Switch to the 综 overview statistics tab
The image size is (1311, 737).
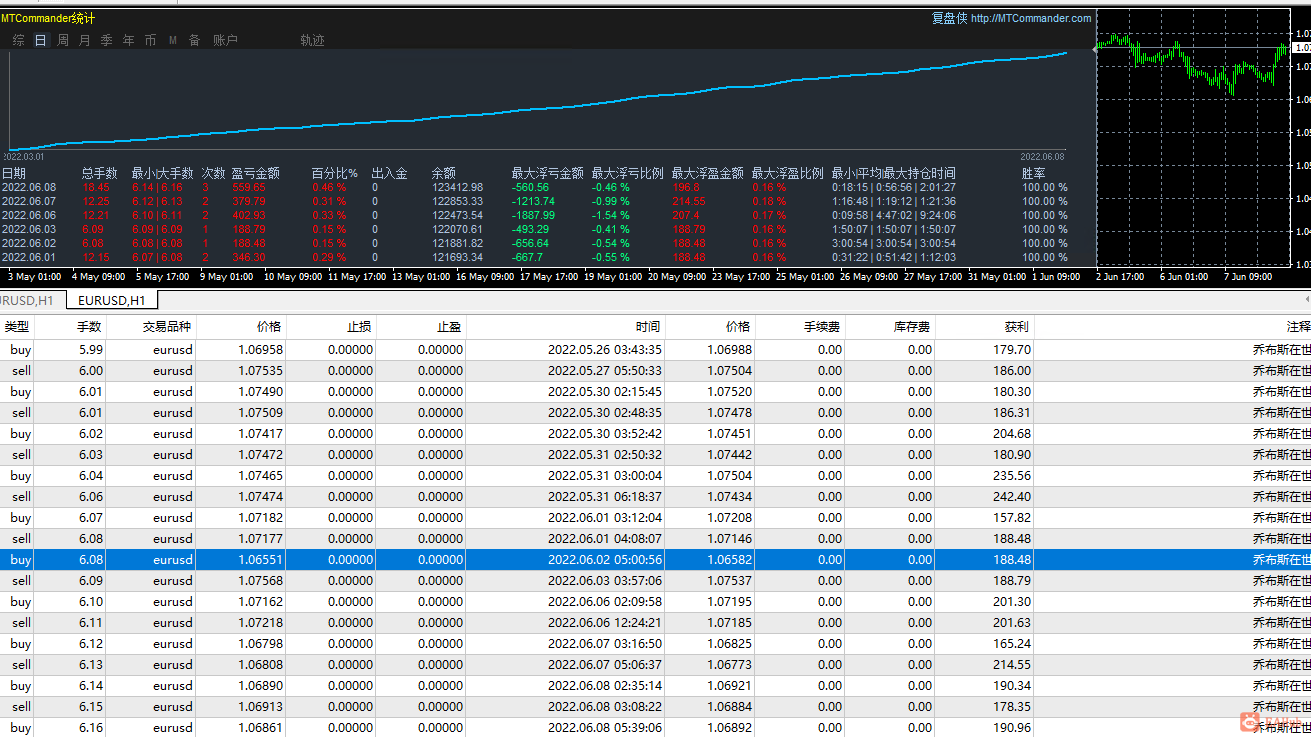[x=18, y=41]
